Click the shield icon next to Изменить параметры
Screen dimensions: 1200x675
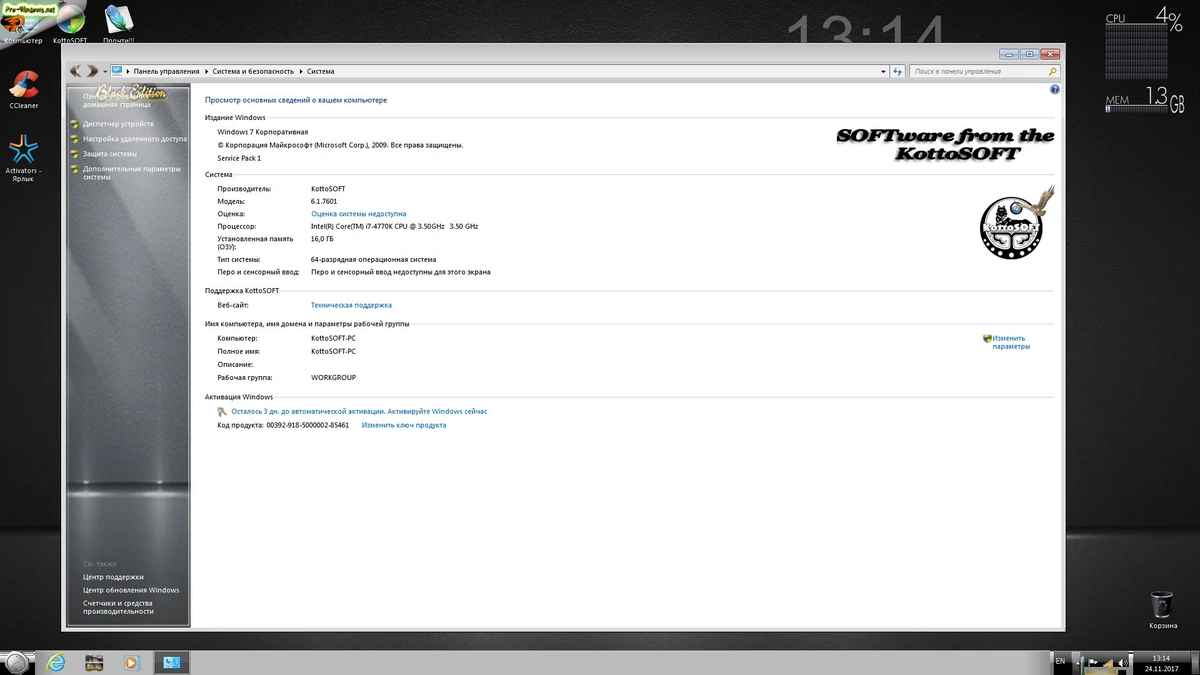[987, 339]
